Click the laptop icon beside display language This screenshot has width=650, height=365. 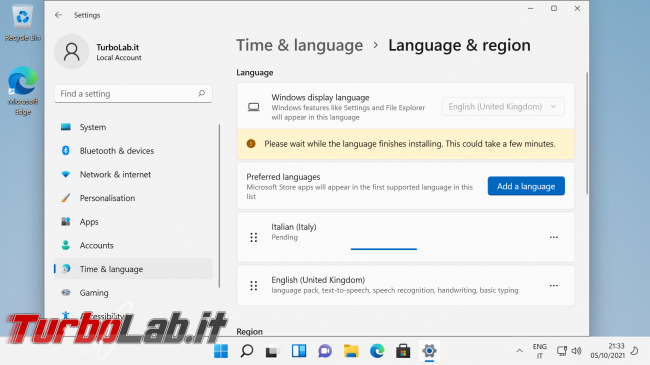coord(254,107)
